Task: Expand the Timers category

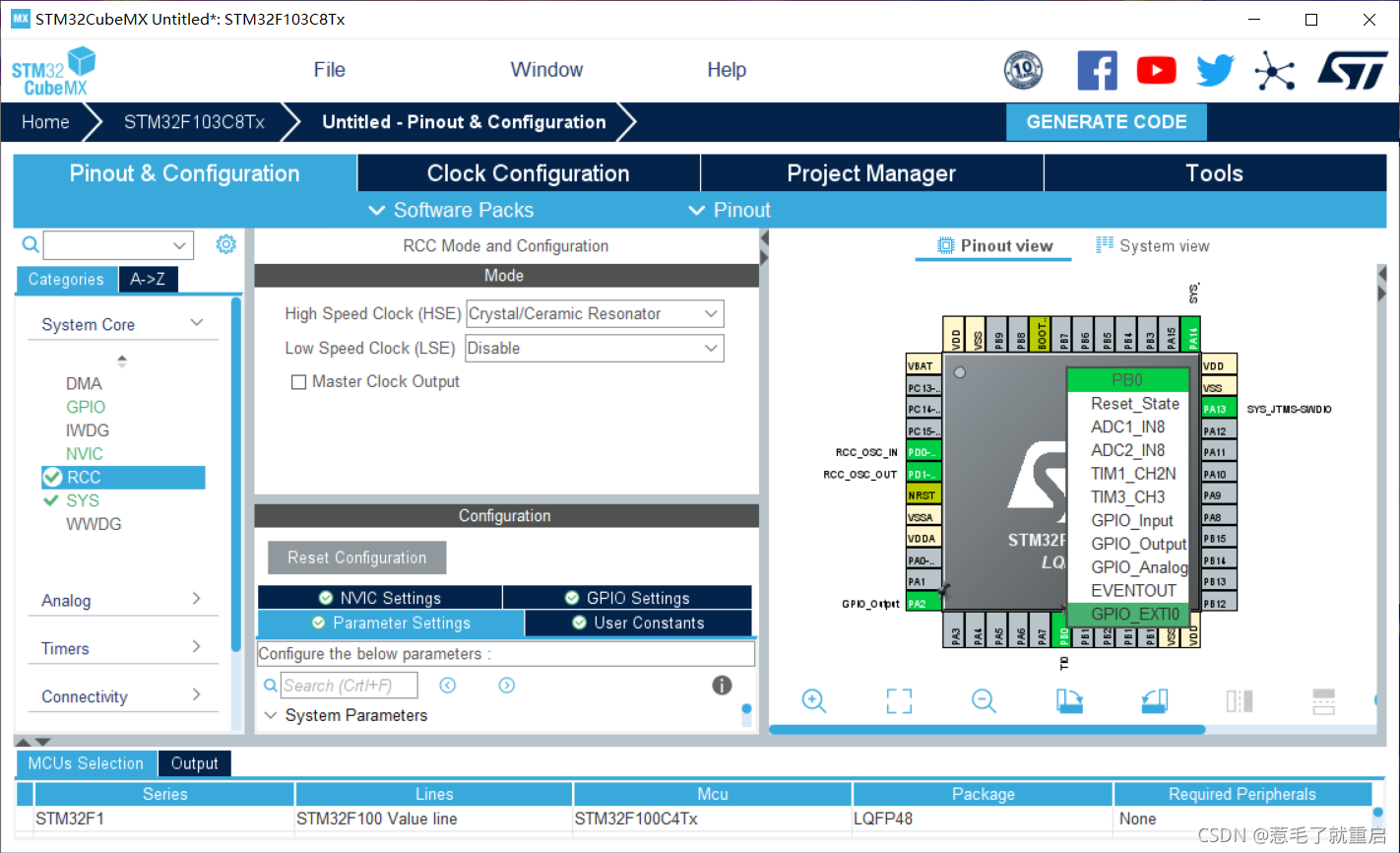Action: [196, 646]
